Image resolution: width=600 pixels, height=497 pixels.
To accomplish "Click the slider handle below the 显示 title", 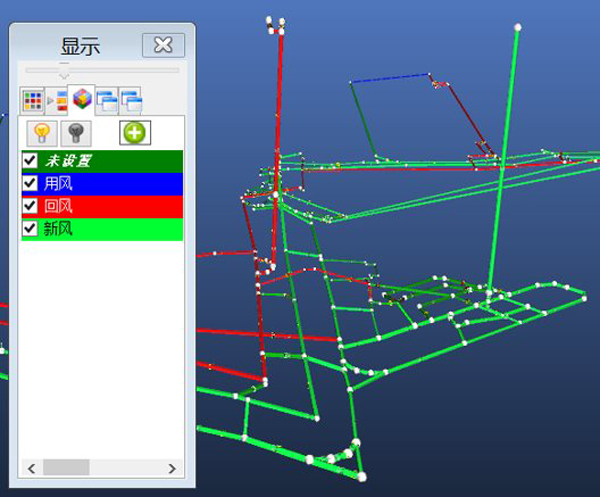I will 64,71.
